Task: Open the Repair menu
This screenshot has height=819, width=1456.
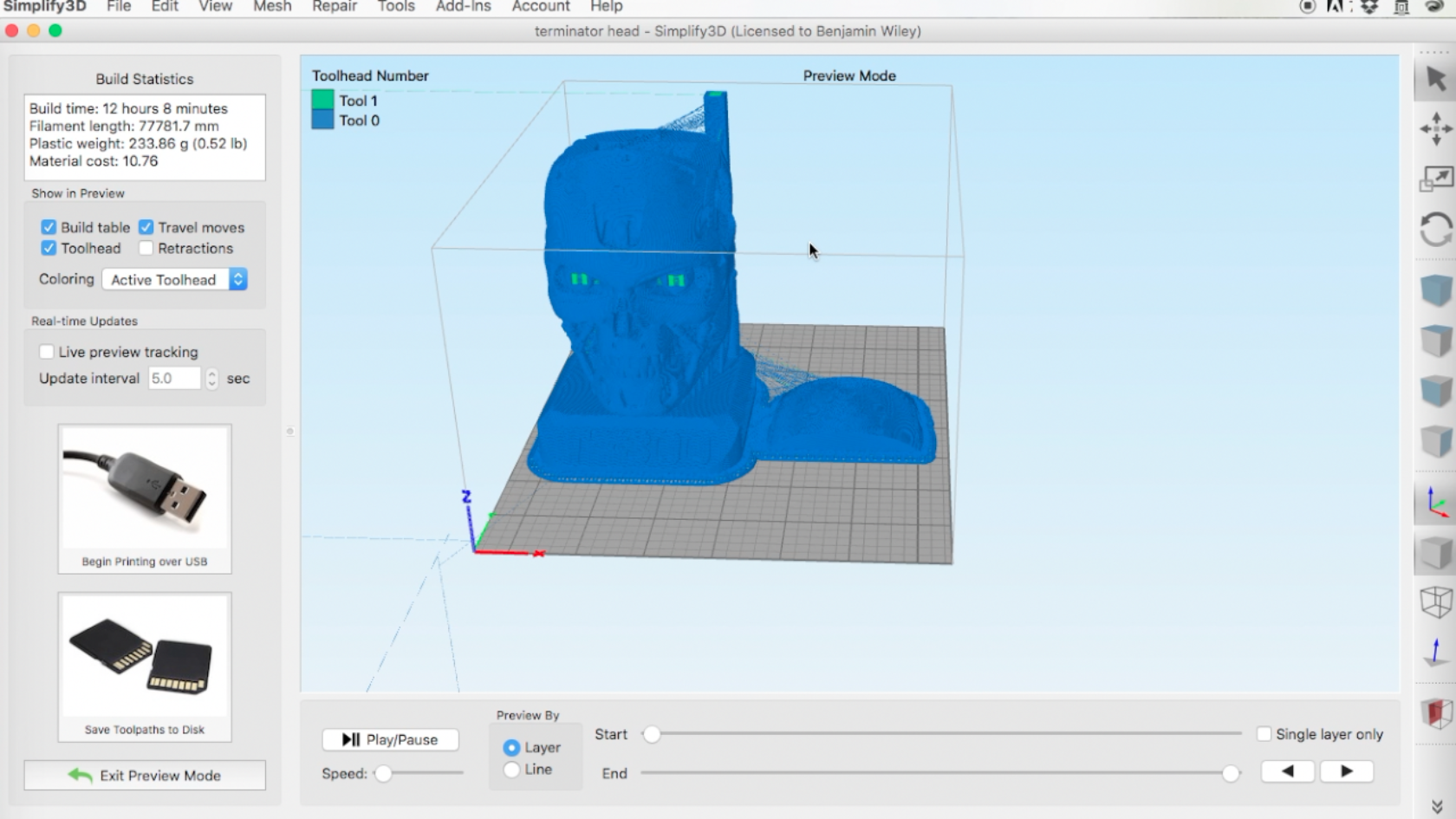Action: pyautogui.click(x=335, y=7)
